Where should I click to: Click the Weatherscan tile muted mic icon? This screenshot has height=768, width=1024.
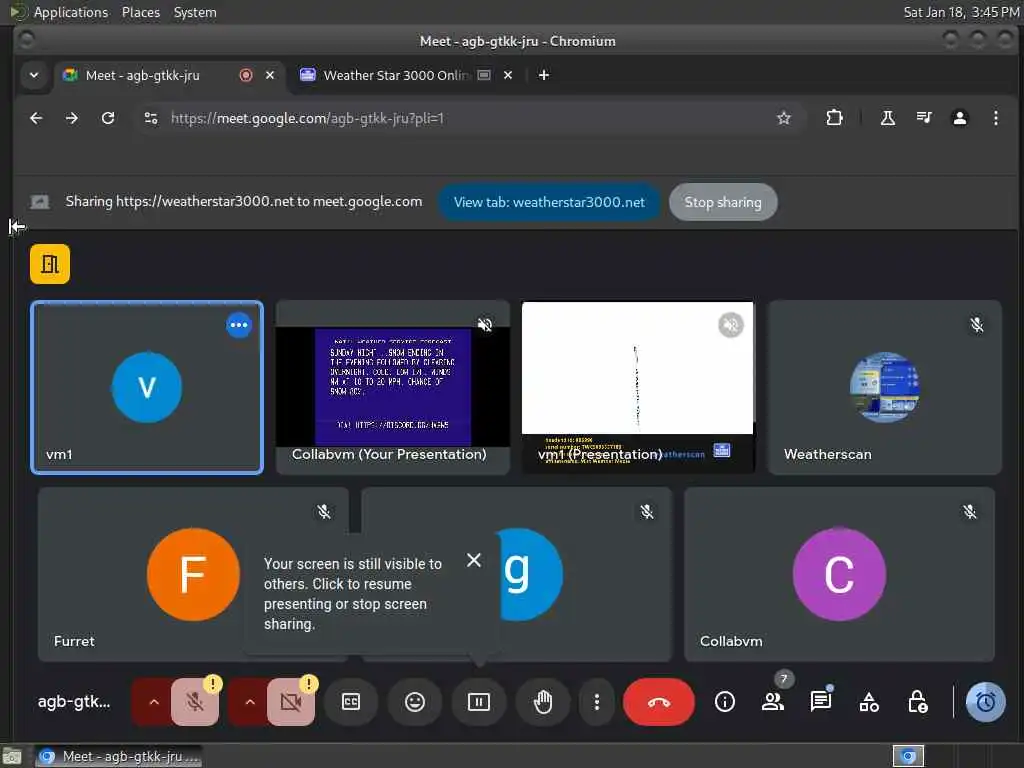(x=976, y=325)
